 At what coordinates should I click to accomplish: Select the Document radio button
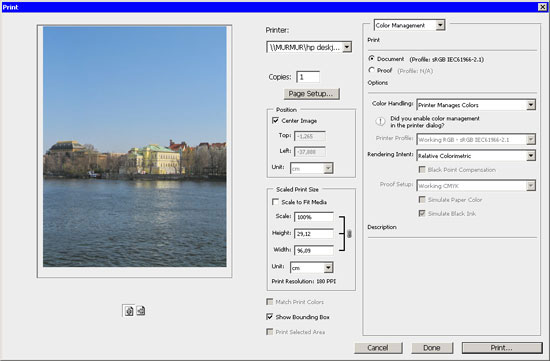click(371, 59)
